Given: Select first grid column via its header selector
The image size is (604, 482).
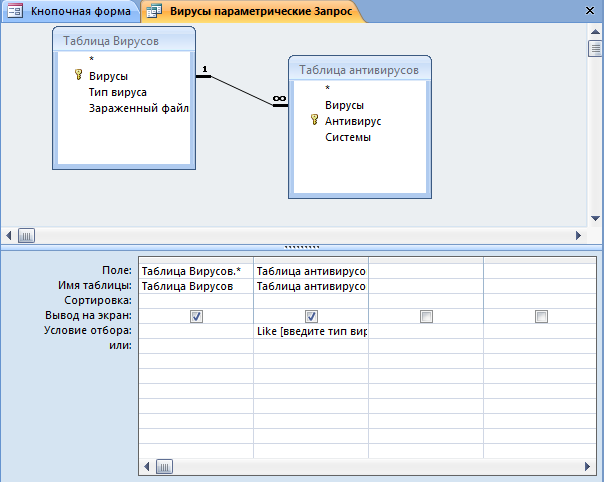Looking at the screenshot, I should click(x=196, y=260).
